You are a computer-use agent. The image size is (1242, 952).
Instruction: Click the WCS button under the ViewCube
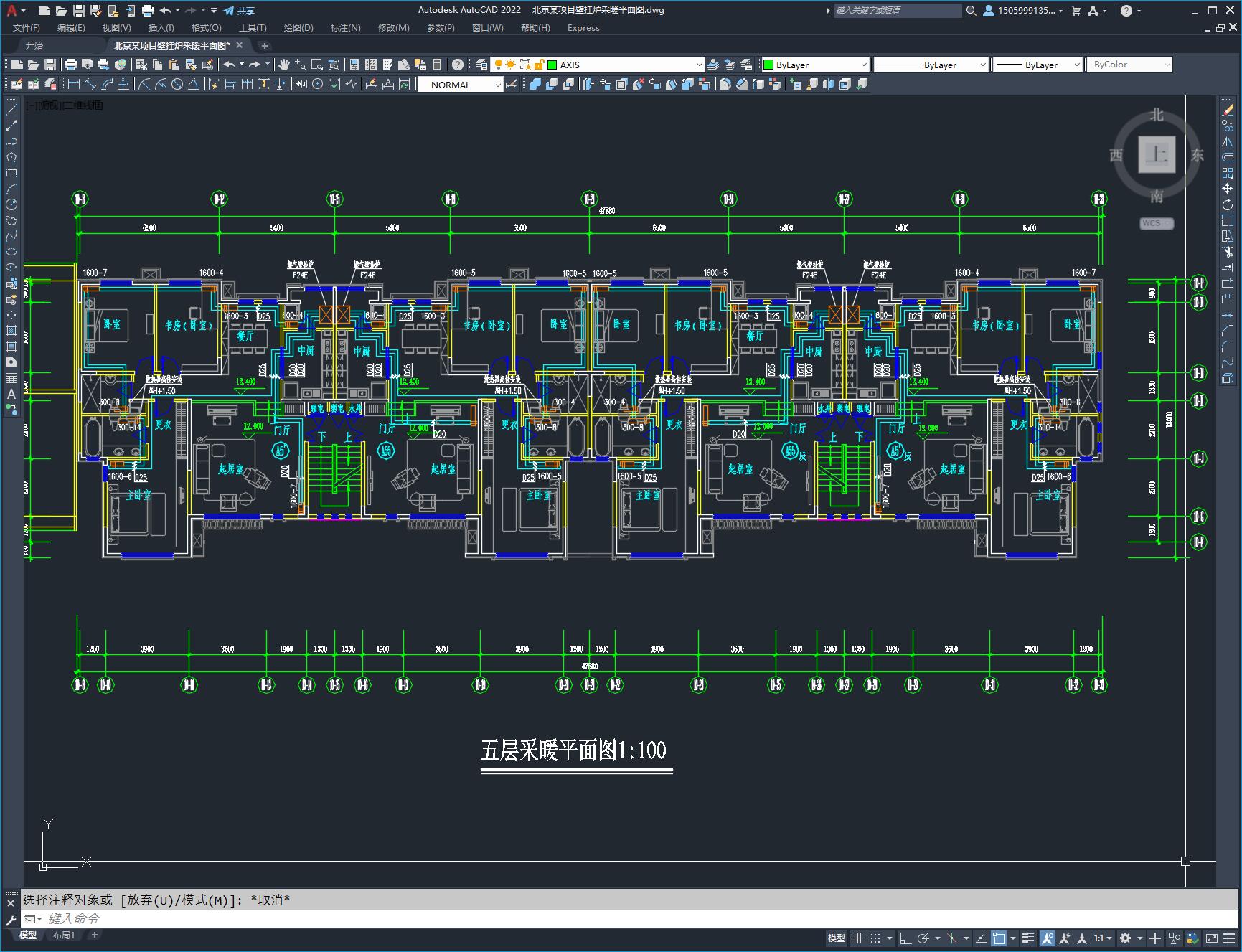click(1157, 223)
